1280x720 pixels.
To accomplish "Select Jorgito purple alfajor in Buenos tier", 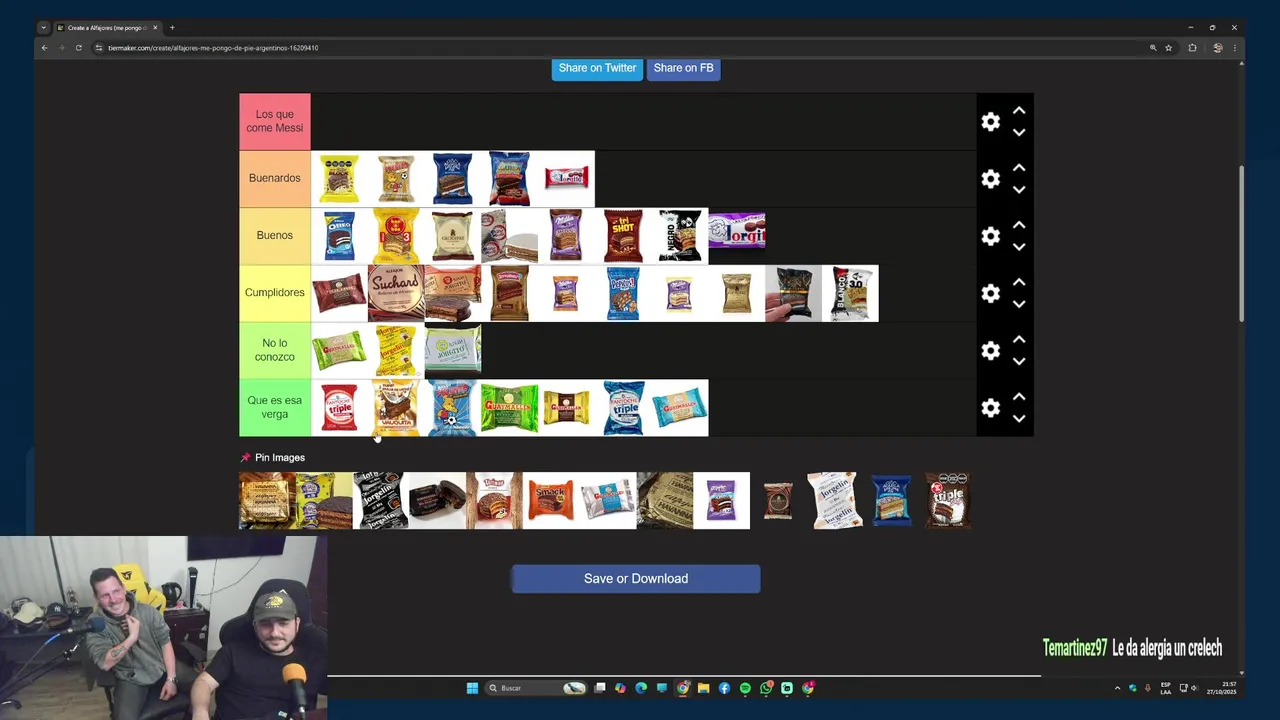I will (737, 230).
